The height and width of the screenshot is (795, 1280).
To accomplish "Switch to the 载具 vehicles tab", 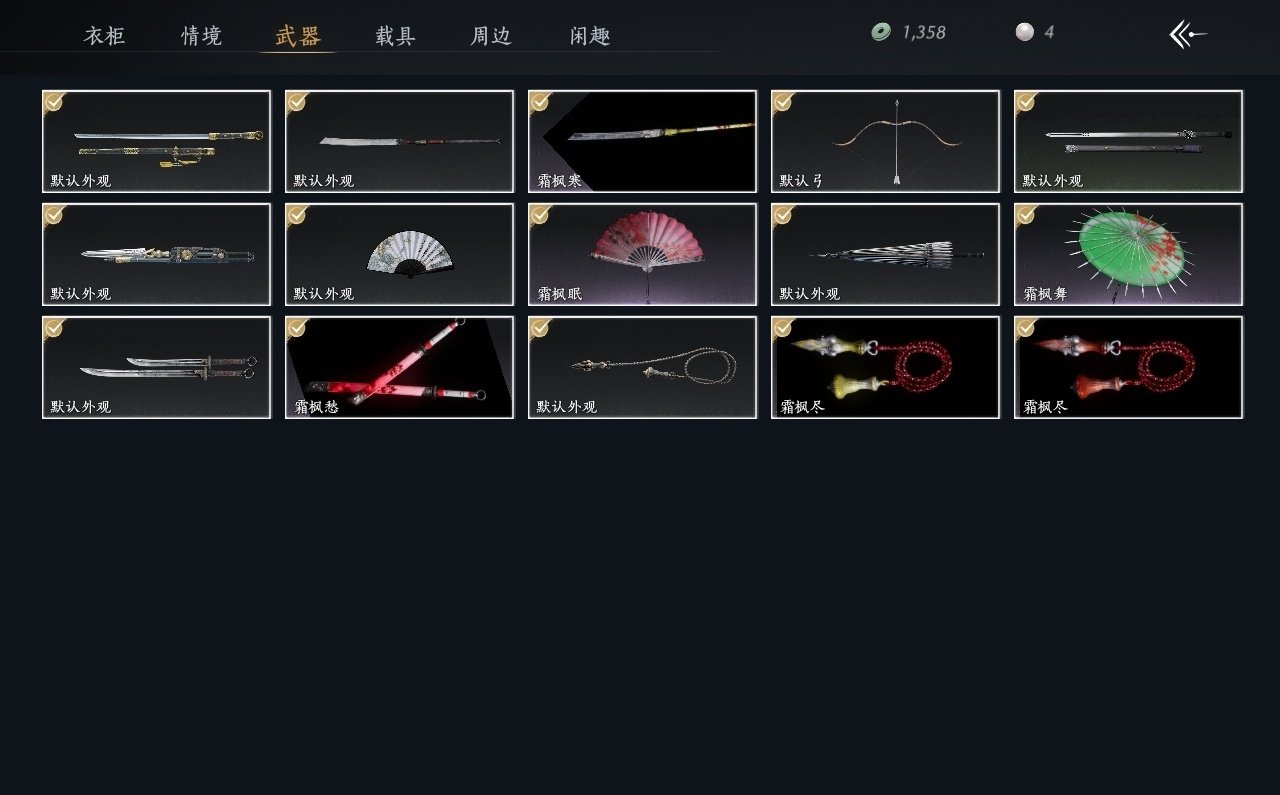I will pyautogui.click(x=395, y=36).
